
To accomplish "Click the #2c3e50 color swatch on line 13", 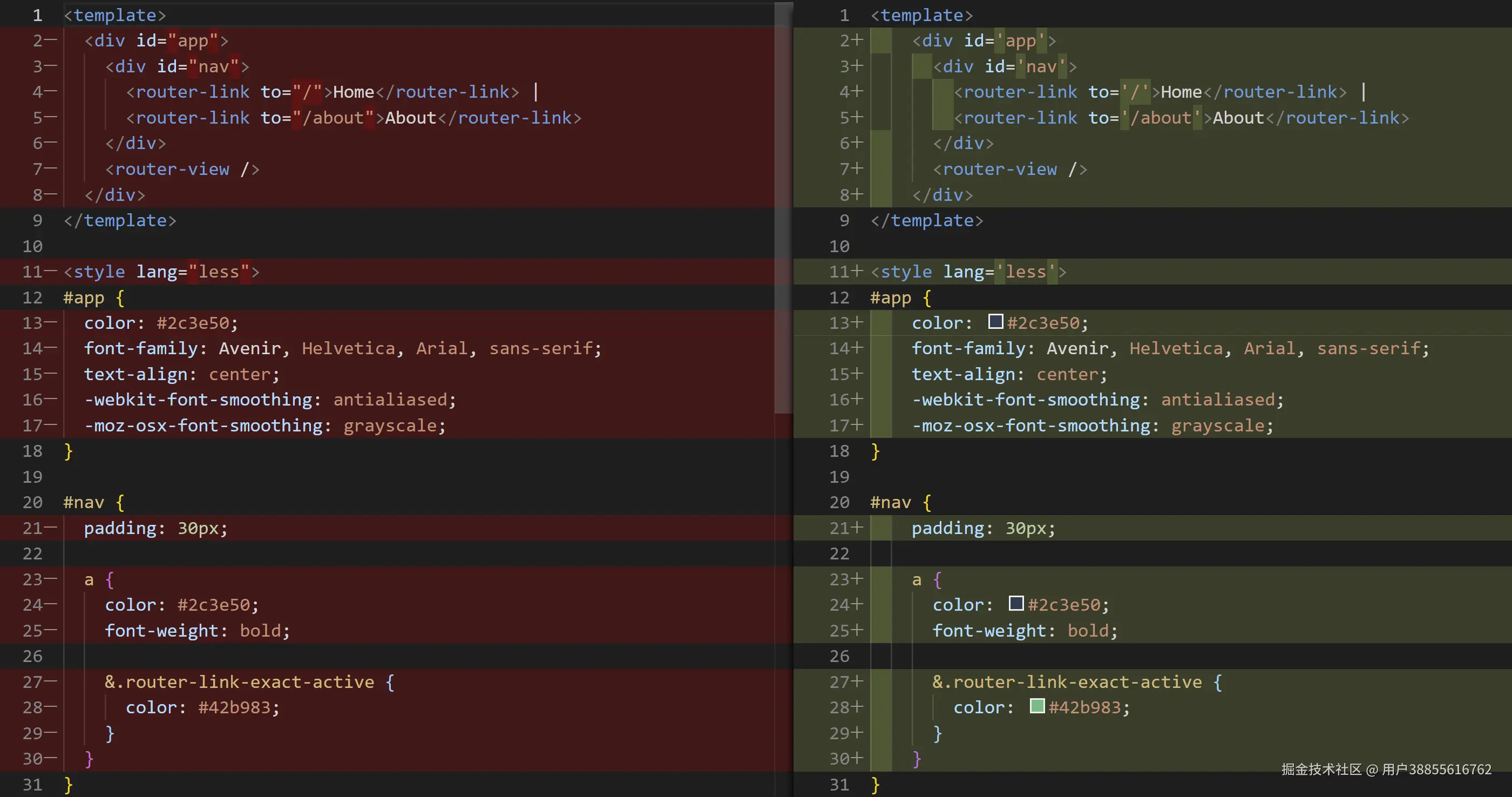I will pyautogui.click(x=995, y=321).
